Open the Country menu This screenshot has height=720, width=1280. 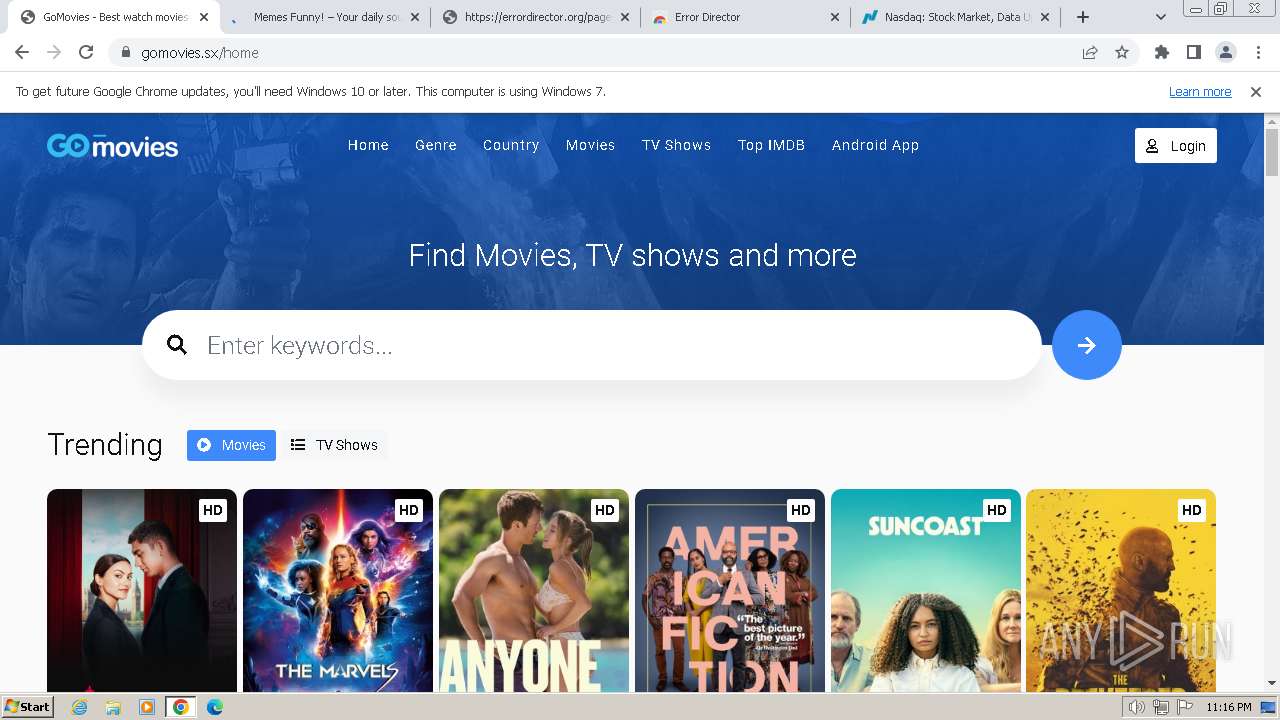[511, 145]
